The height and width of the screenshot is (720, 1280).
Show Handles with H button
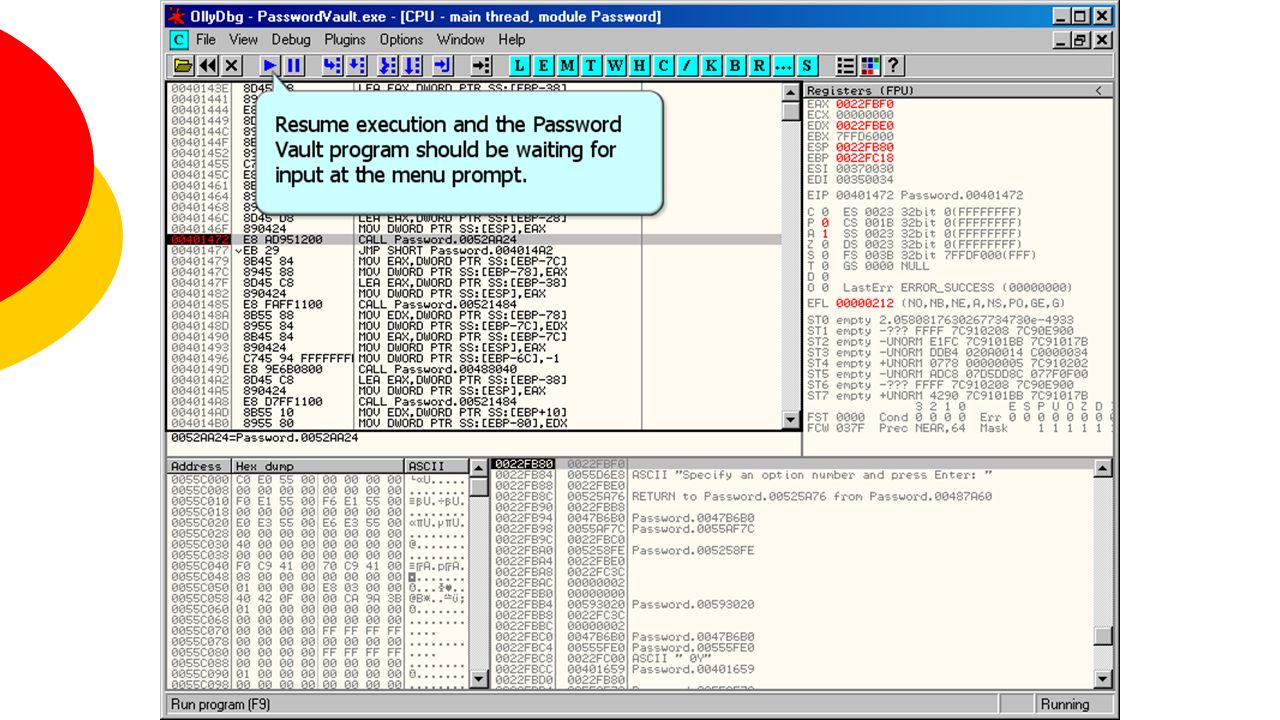tap(639, 66)
